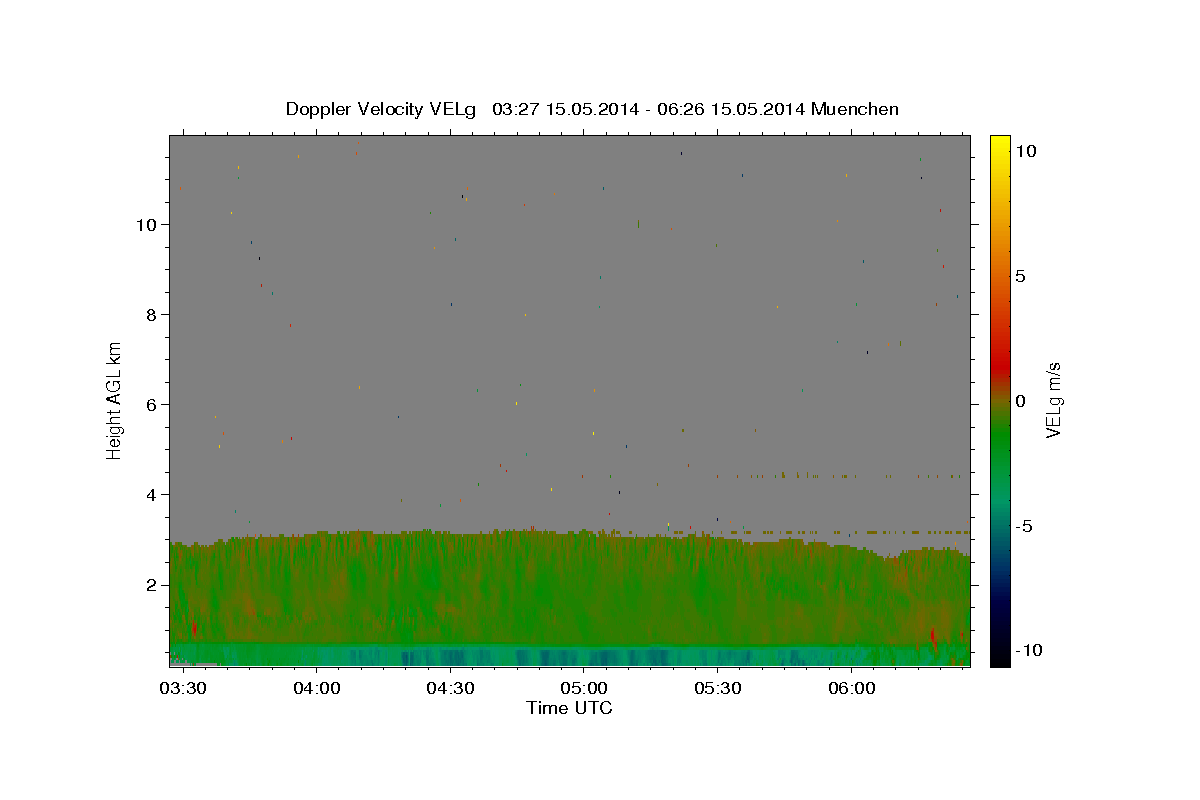Click the Time UTC axis title

pyautogui.click(x=569, y=708)
